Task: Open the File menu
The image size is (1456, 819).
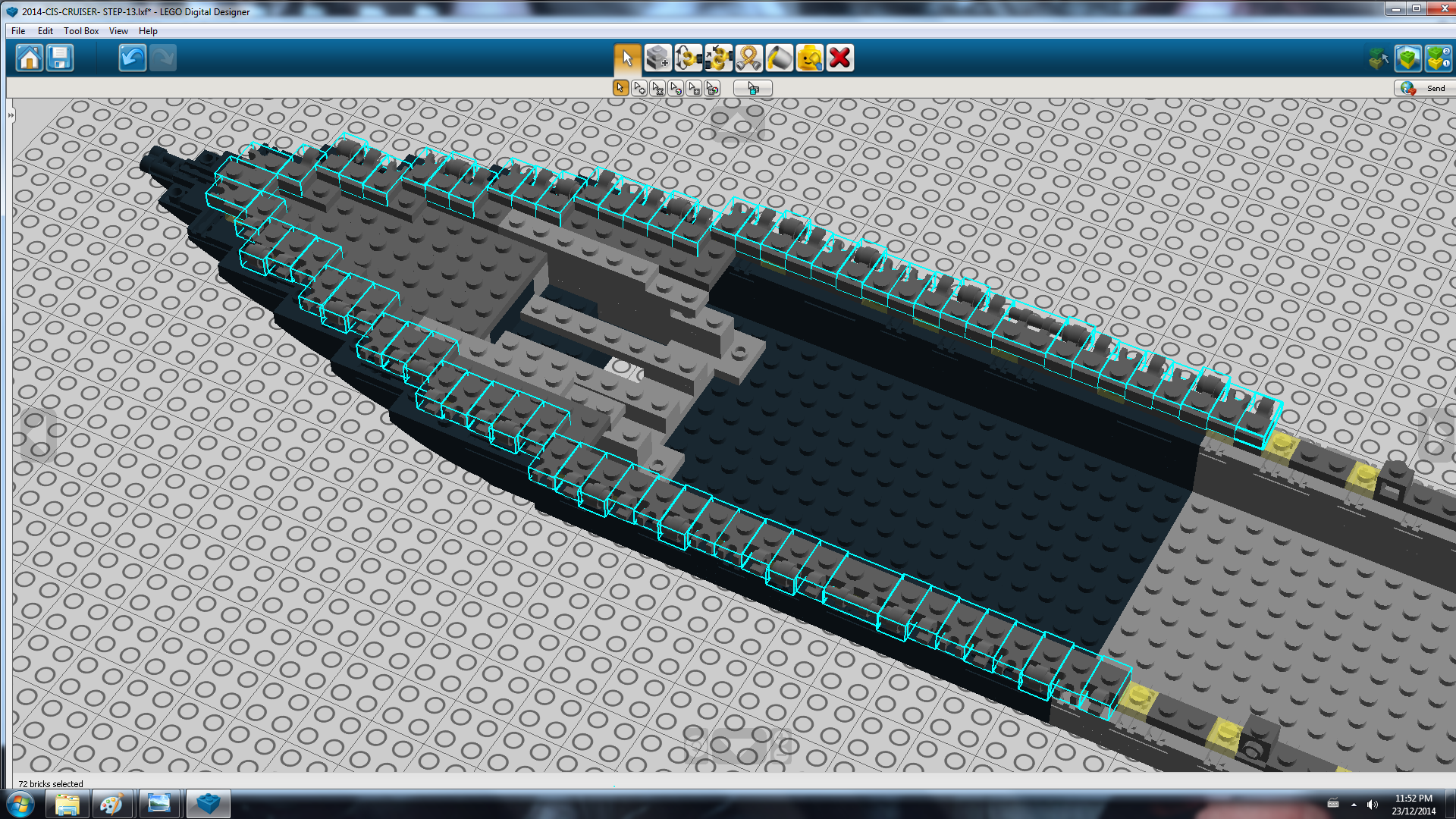Action: point(18,31)
